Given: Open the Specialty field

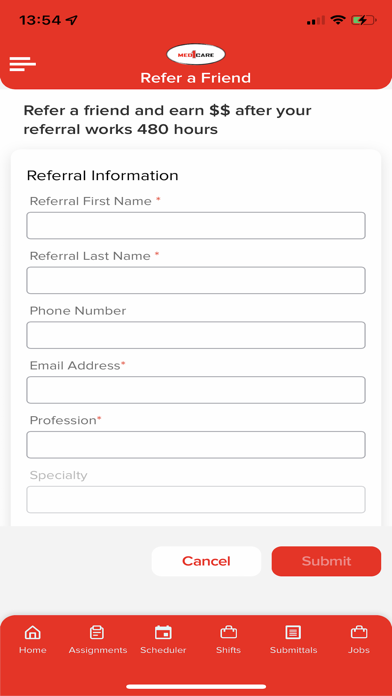Looking at the screenshot, I should pos(196,499).
